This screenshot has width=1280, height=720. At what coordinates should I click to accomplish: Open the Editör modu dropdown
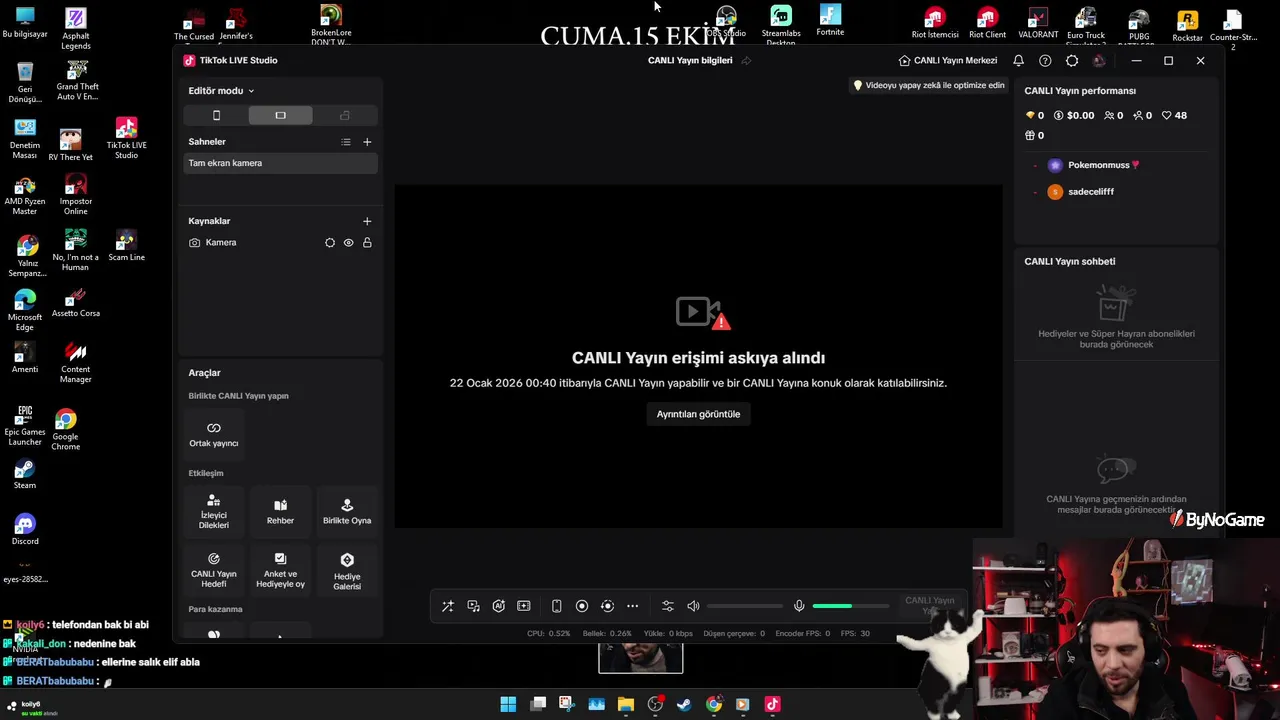coord(221,91)
